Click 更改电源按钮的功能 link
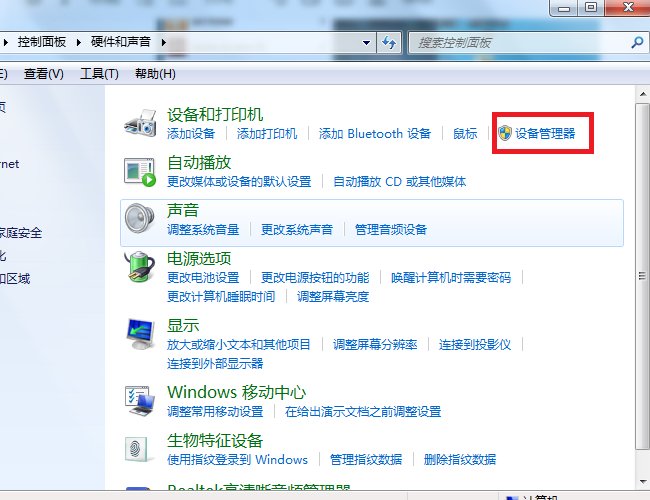This screenshot has width=650, height=500. (315, 277)
